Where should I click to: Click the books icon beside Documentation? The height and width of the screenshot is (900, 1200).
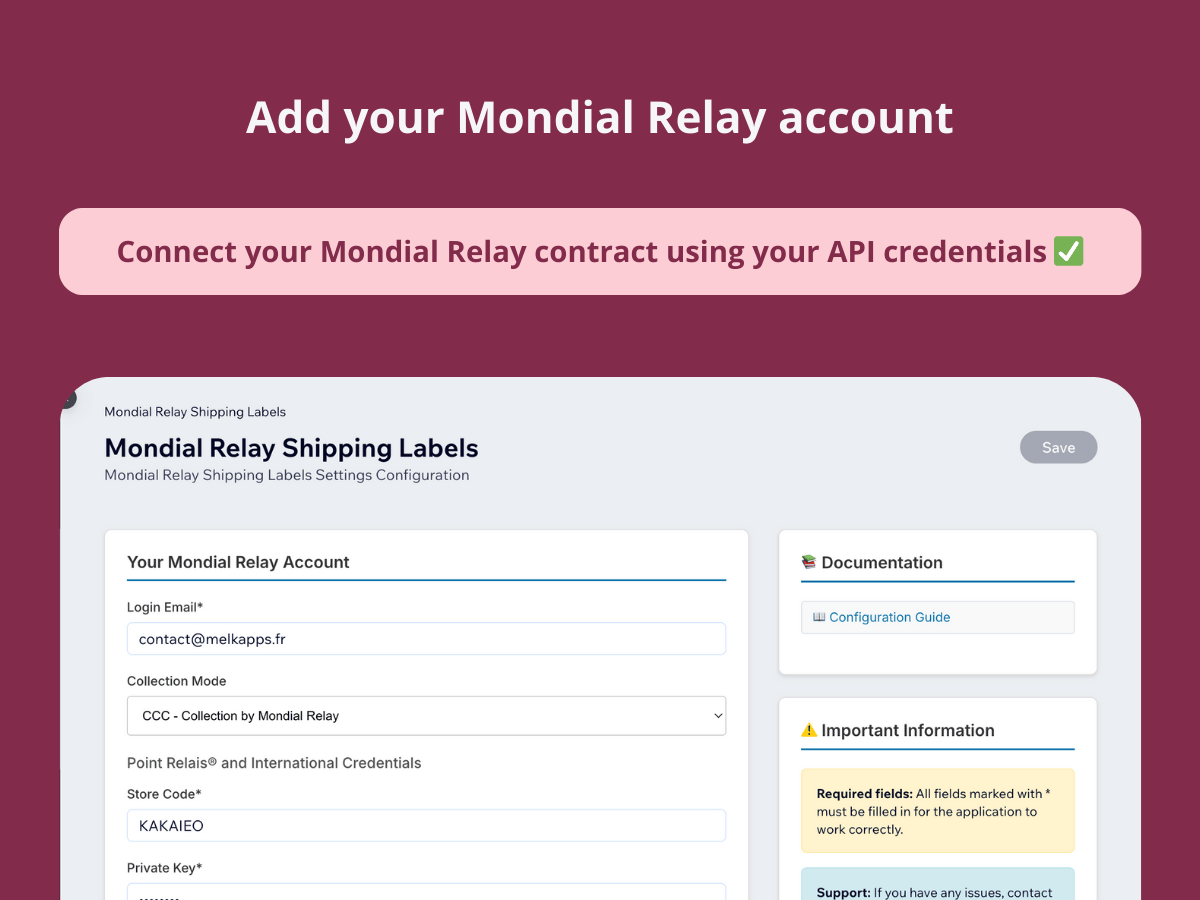809,562
